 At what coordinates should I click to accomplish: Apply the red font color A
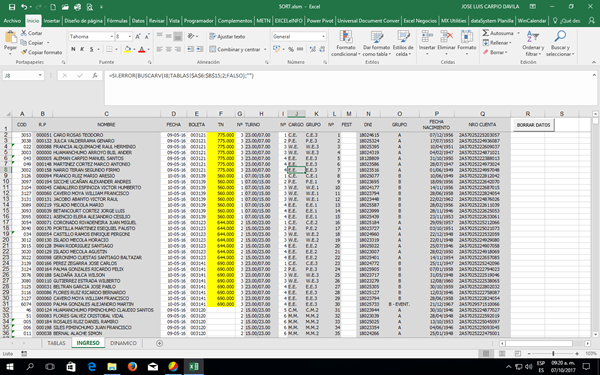tap(142, 49)
